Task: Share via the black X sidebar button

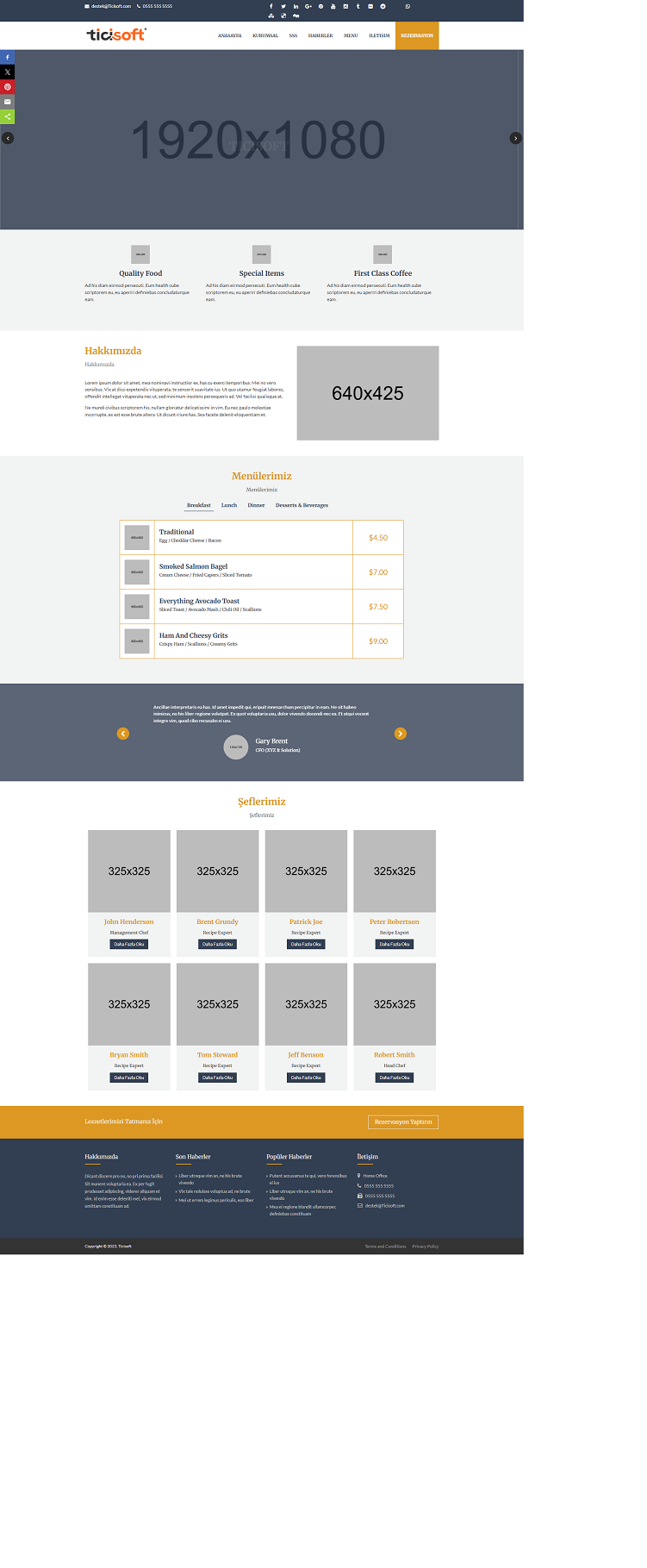Action: tap(7, 72)
